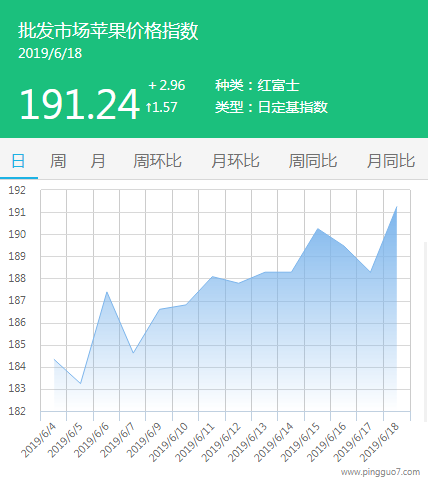Click the 182 y-axis label
428x484 pixels.
coord(17,411)
